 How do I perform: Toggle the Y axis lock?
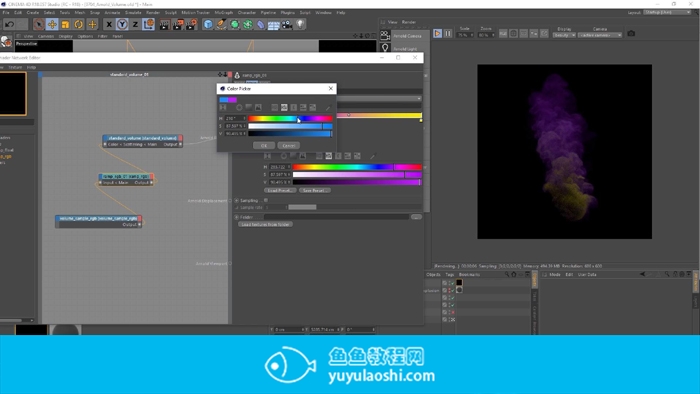click(122, 25)
